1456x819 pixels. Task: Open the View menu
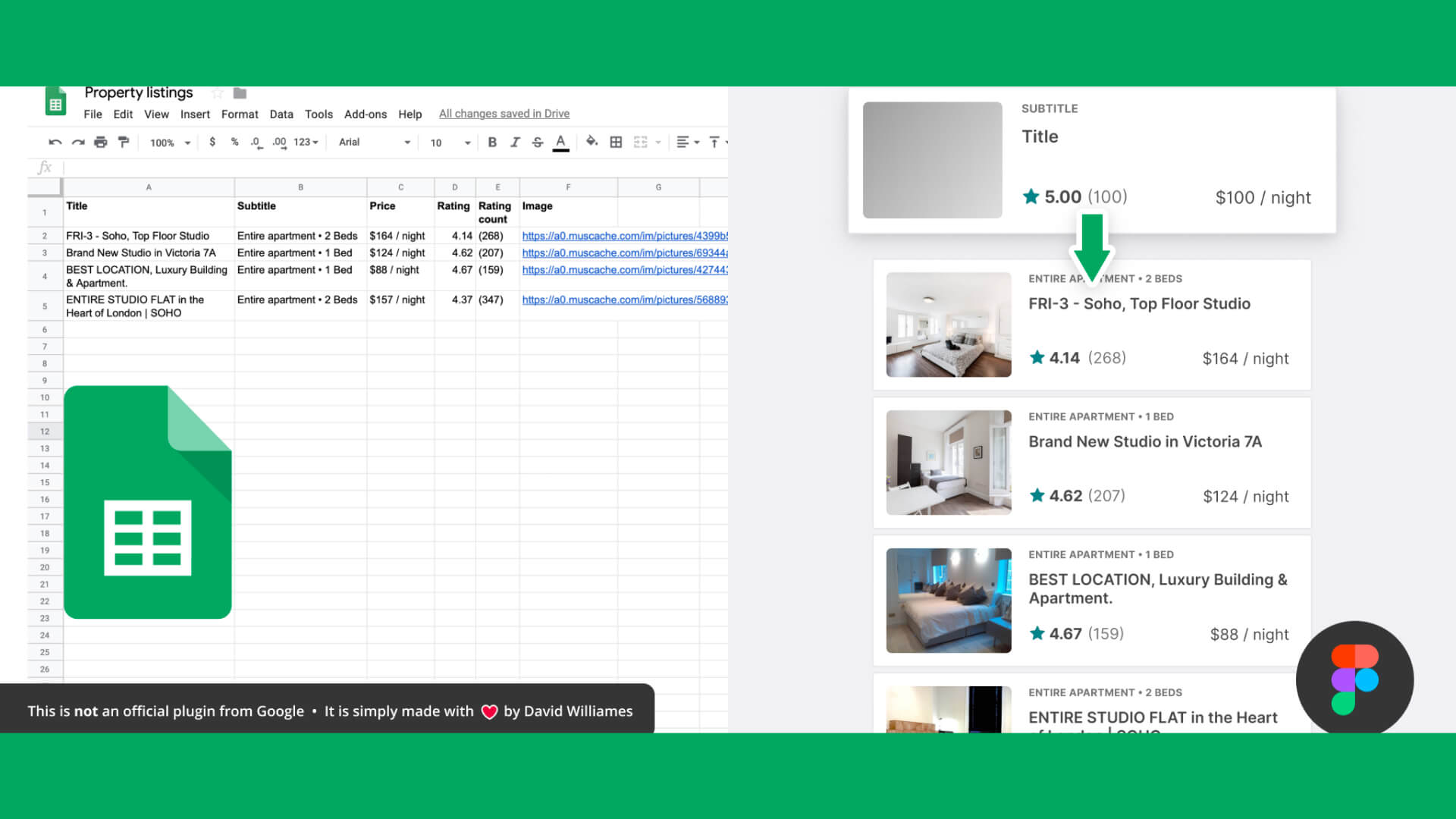pyautogui.click(x=156, y=114)
